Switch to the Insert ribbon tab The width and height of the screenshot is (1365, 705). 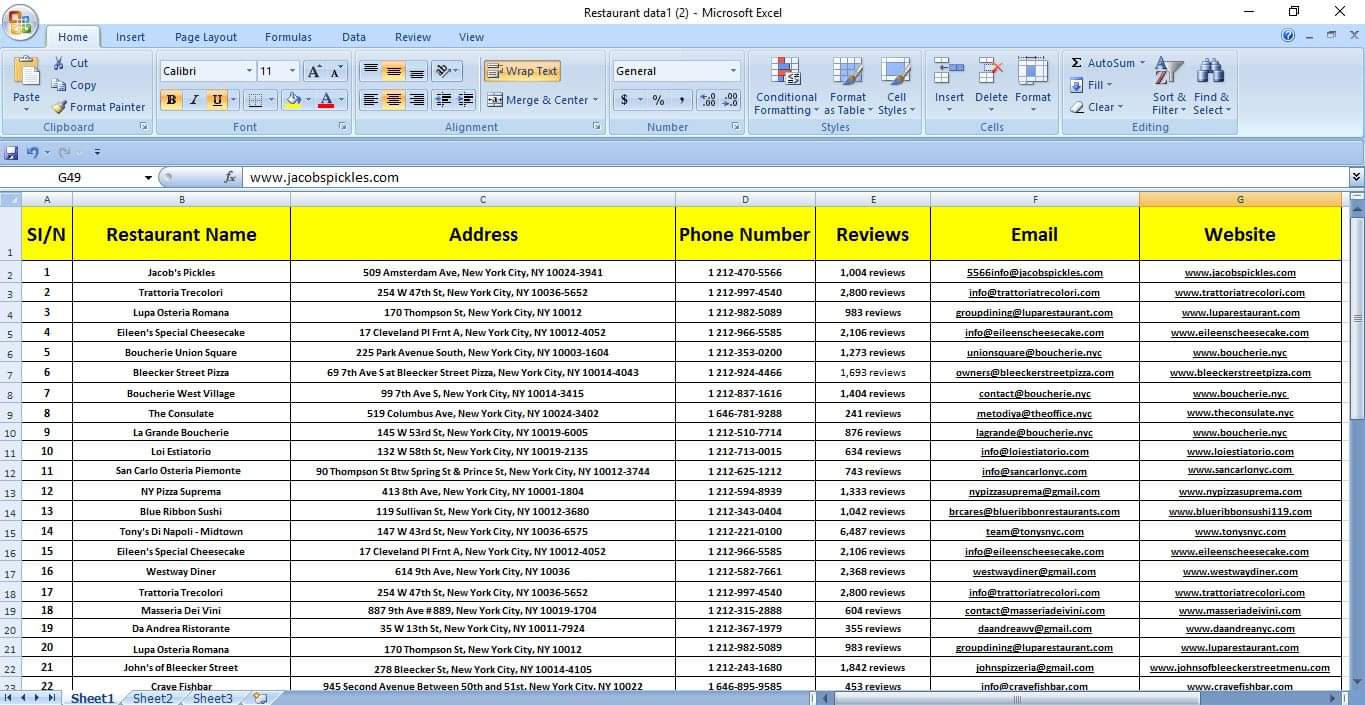pyautogui.click(x=130, y=37)
